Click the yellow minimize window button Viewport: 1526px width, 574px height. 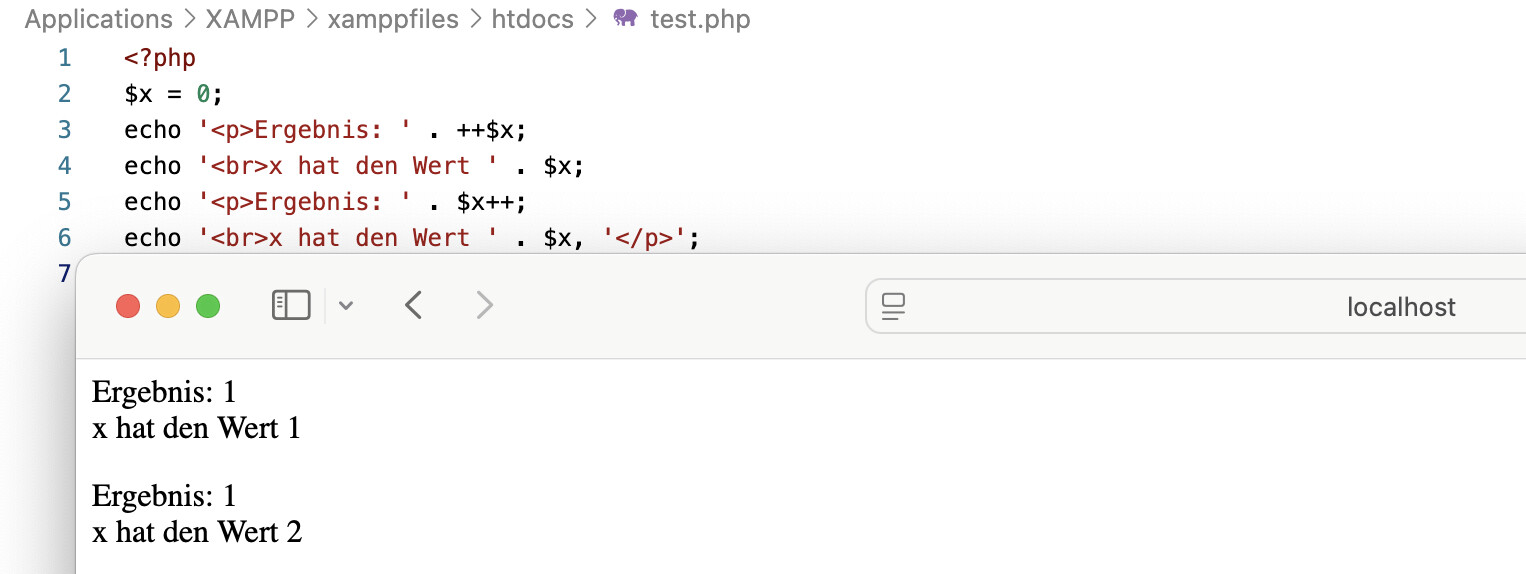[168, 306]
